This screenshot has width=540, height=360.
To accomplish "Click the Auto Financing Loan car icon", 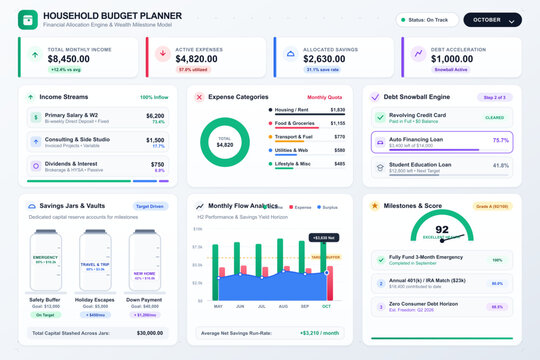I will click(380, 142).
